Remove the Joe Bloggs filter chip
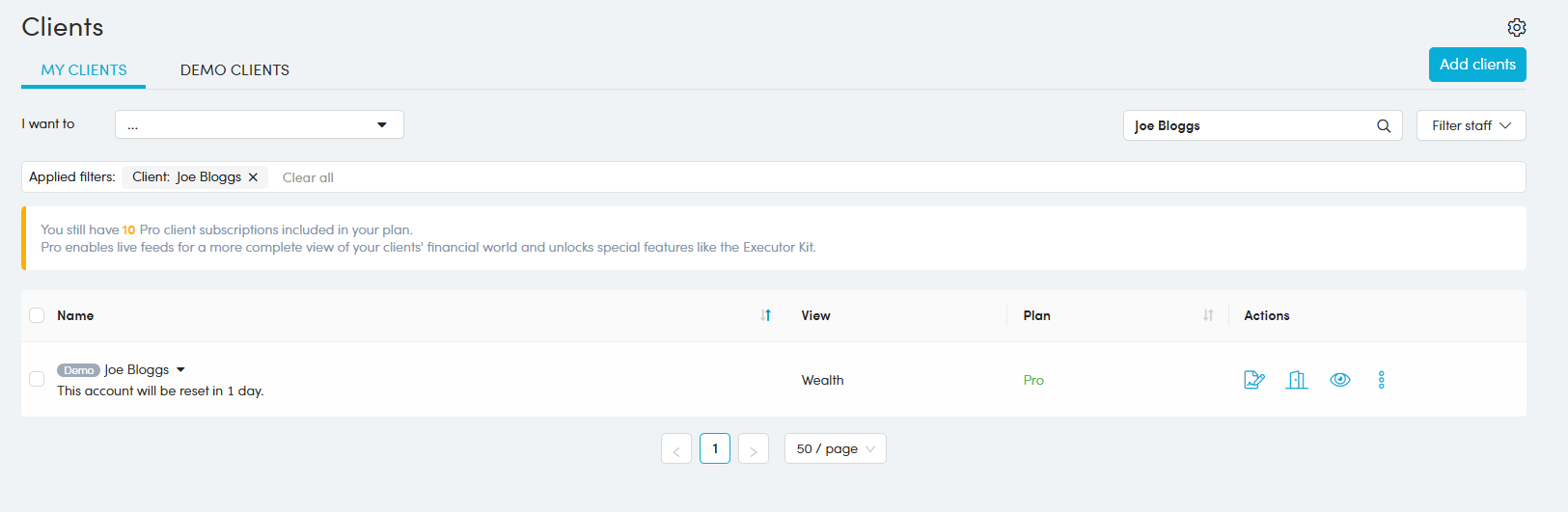The image size is (1568, 512). (x=253, y=177)
